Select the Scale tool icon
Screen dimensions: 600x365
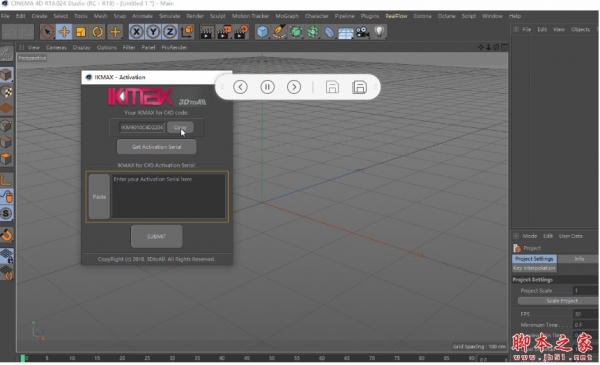click(x=81, y=32)
